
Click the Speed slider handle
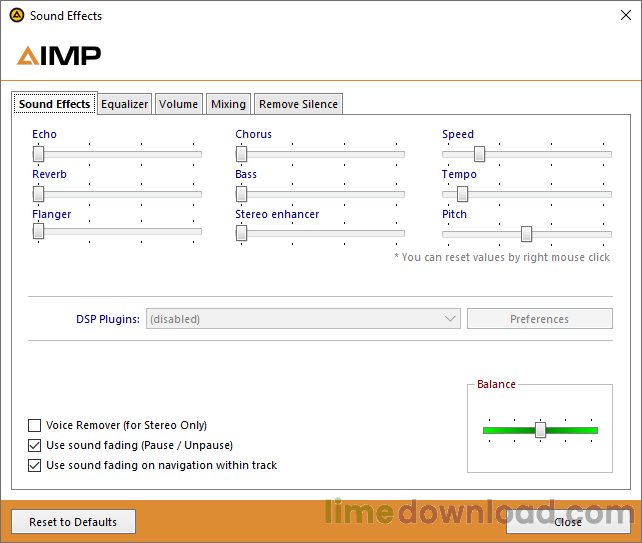tap(479, 154)
